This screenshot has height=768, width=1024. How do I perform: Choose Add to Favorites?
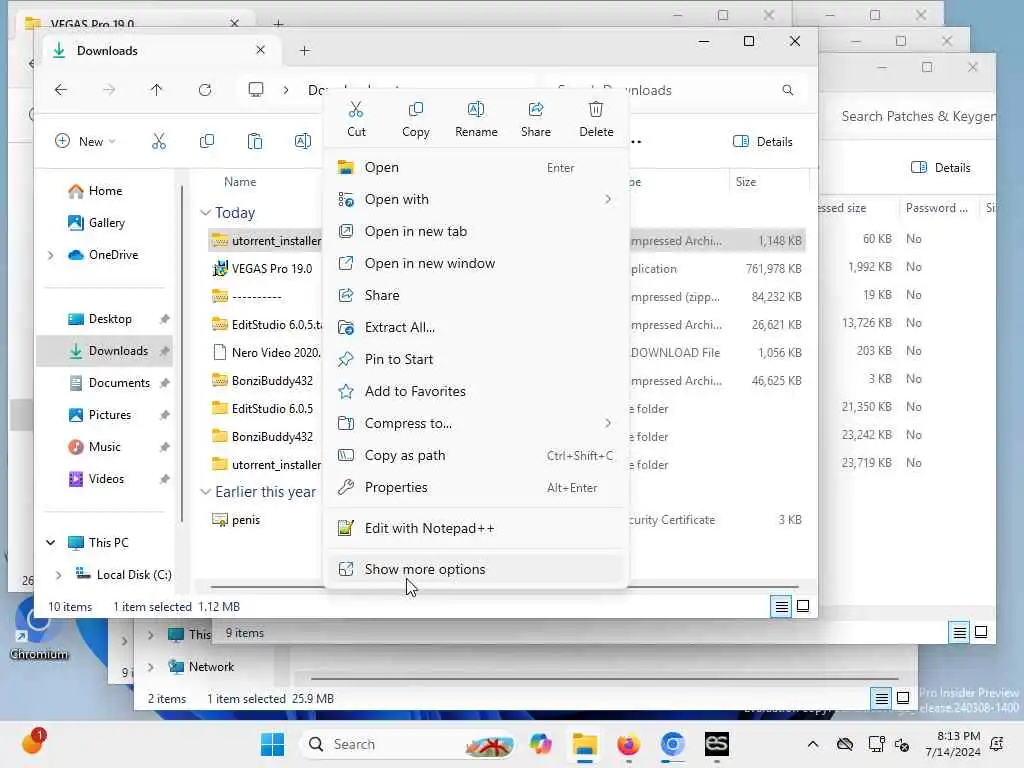click(476, 391)
